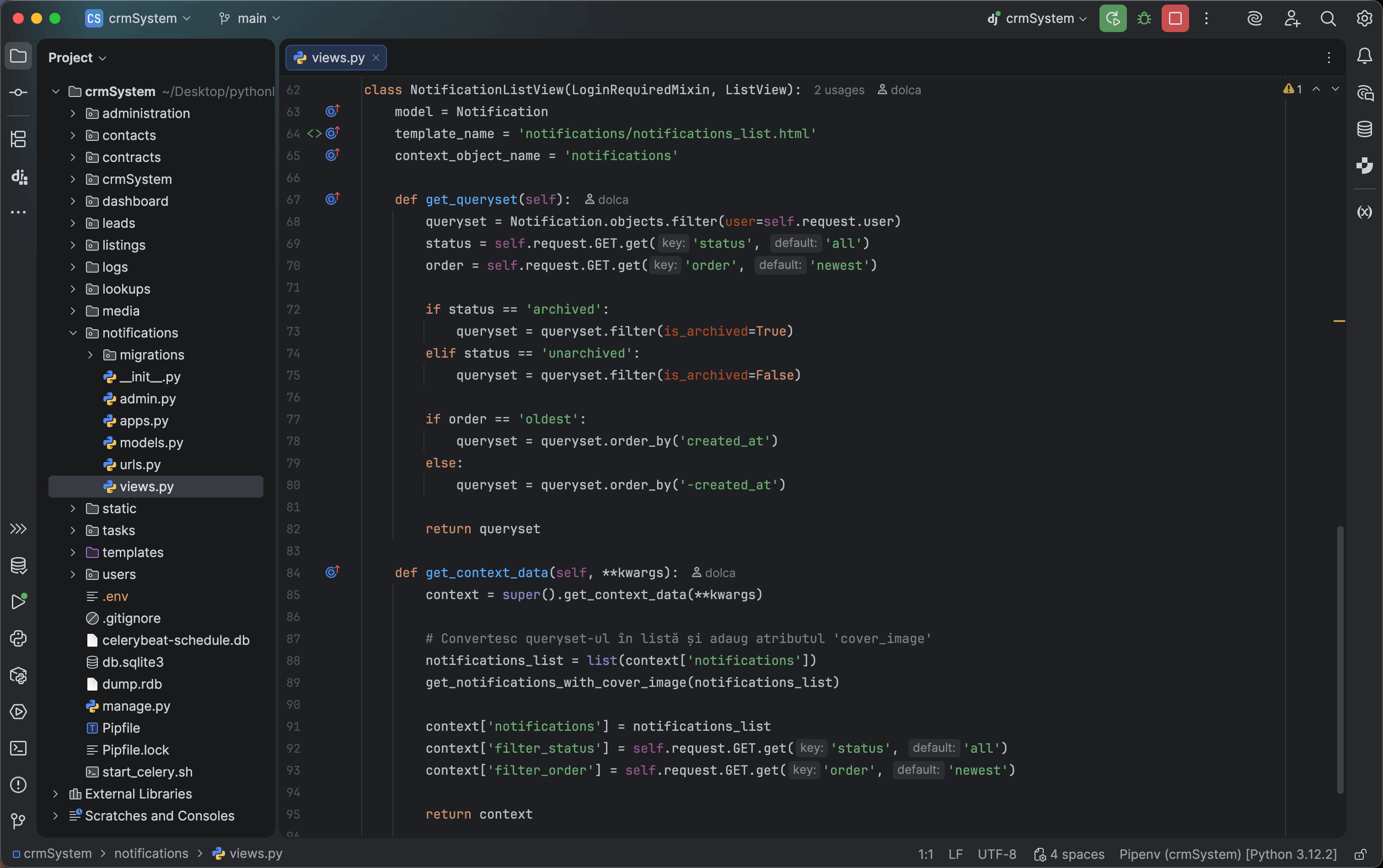The image size is (1383, 868).
Task: Open the Commit tool window
Action: [x=18, y=92]
